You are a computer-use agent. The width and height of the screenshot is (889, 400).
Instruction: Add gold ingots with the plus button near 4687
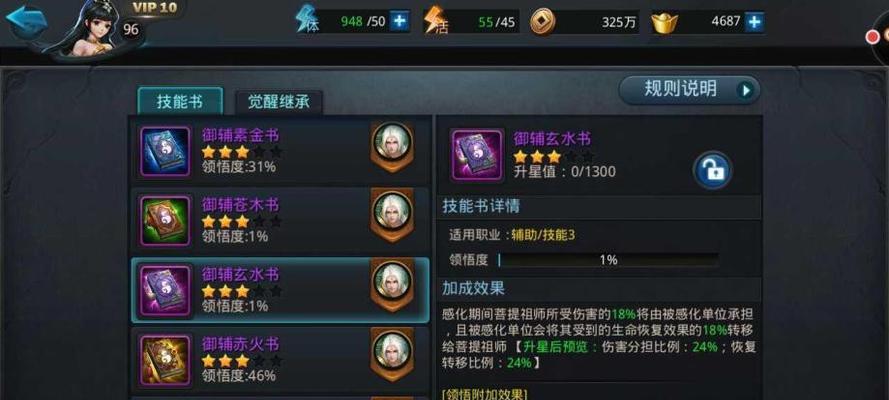click(753, 22)
